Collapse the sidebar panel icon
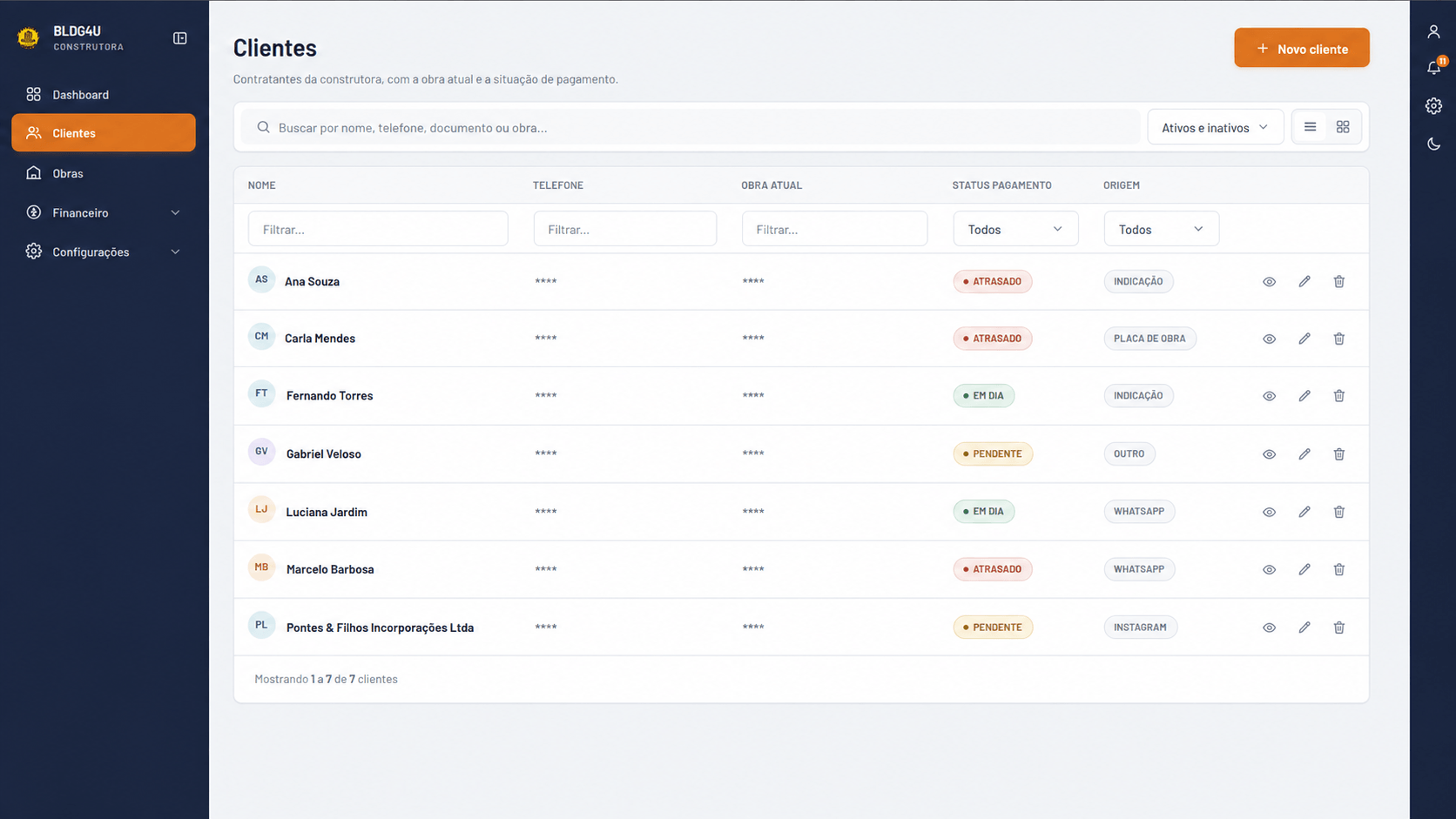Image resolution: width=1456 pixels, height=819 pixels. 179,38
